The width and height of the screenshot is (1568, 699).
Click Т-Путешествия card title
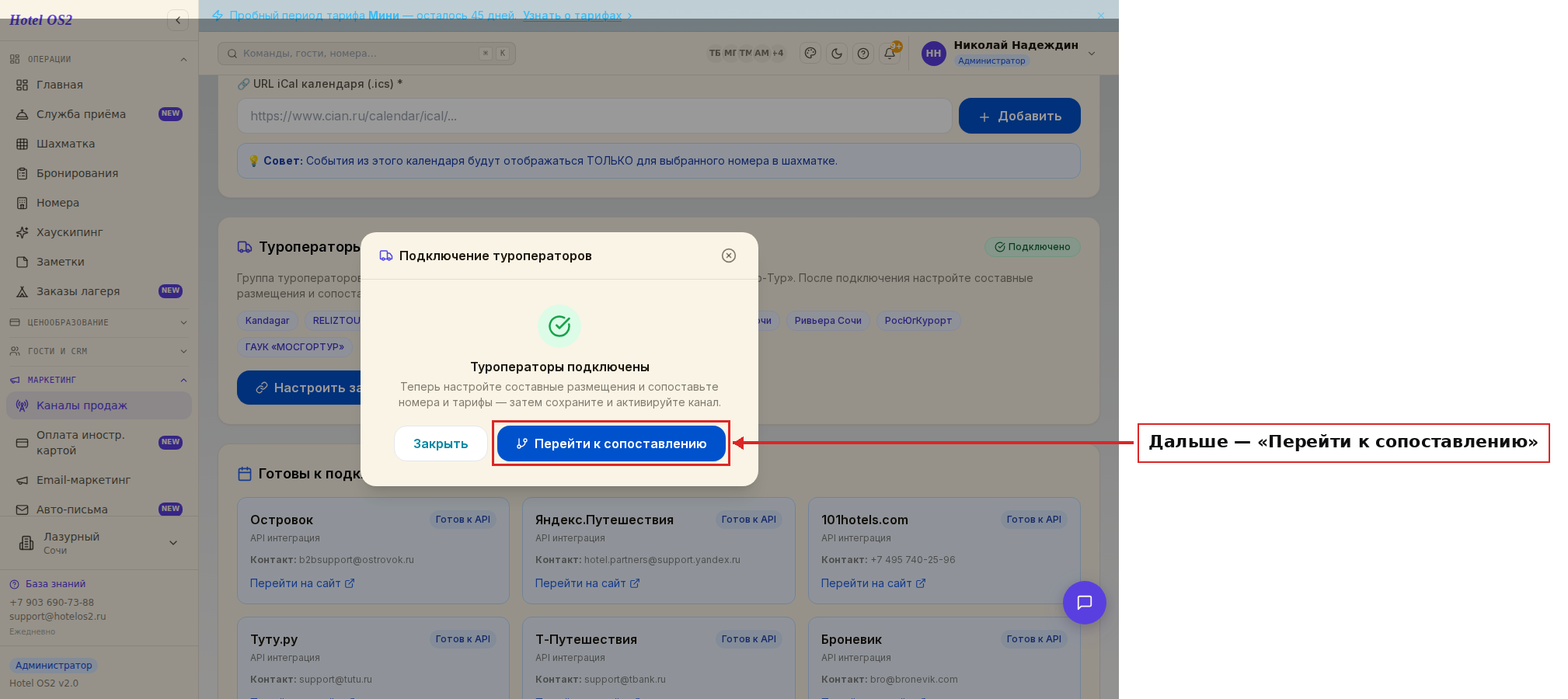point(586,639)
